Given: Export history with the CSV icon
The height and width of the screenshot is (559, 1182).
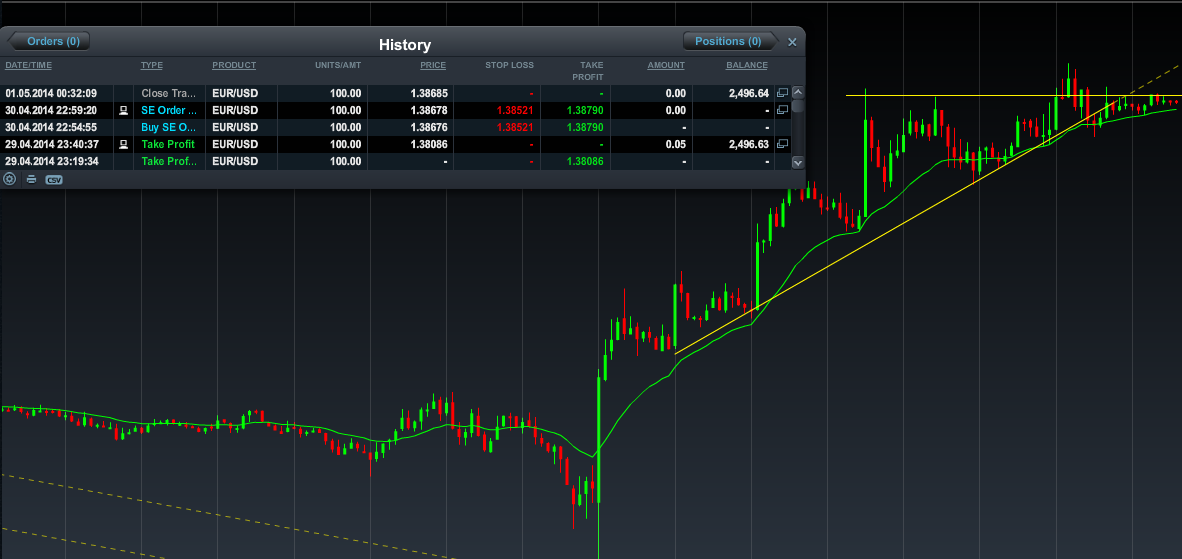Looking at the screenshot, I should point(54,179).
